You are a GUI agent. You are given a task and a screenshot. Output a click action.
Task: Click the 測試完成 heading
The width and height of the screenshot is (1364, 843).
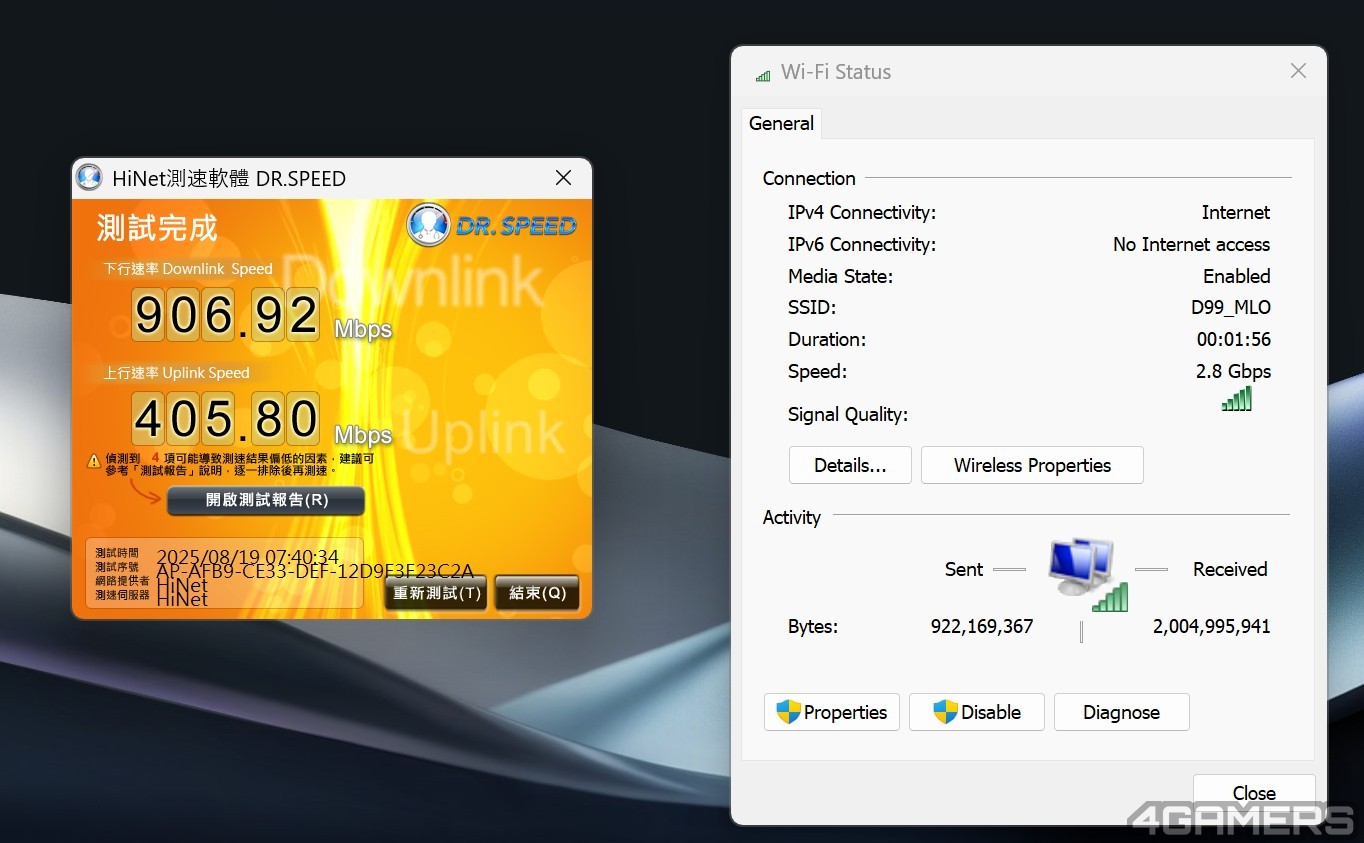tap(157, 228)
